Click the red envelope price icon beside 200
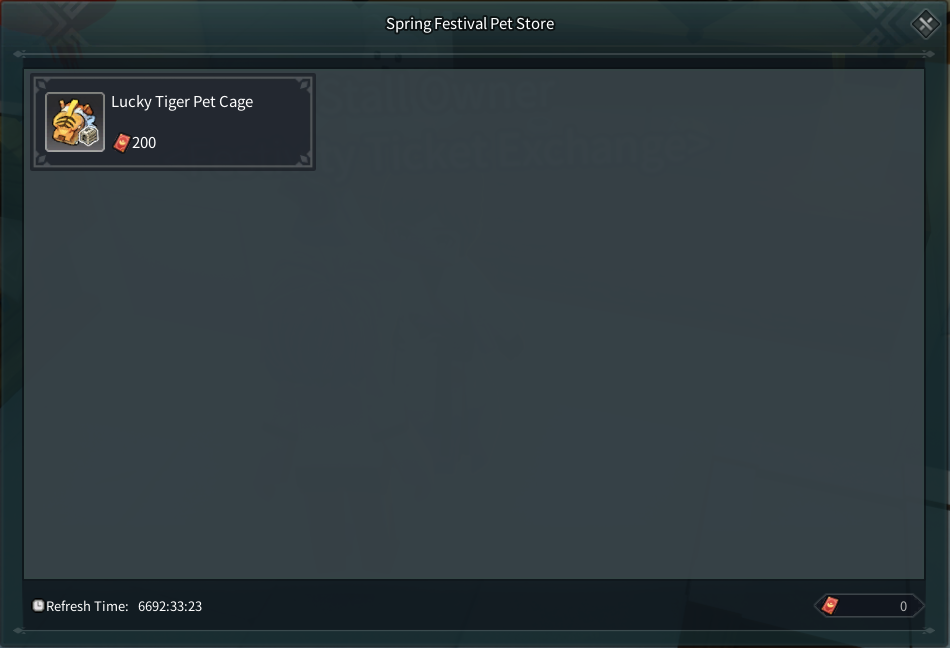The width and height of the screenshot is (950, 648). click(x=122, y=143)
